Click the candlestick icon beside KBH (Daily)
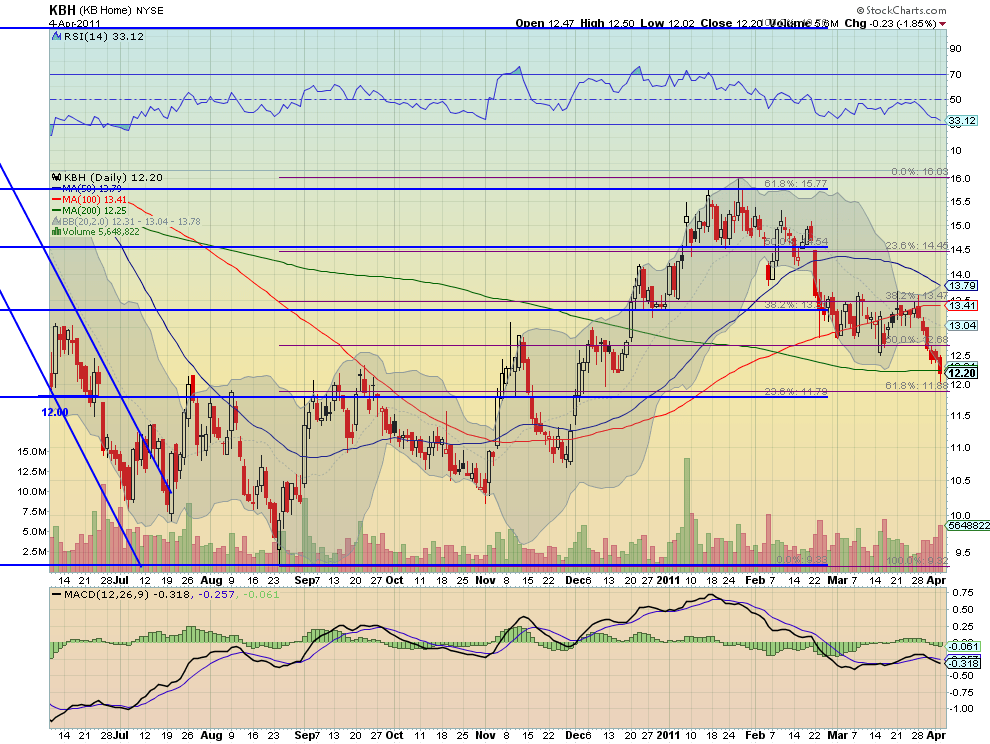 click(x=56, y=177)
